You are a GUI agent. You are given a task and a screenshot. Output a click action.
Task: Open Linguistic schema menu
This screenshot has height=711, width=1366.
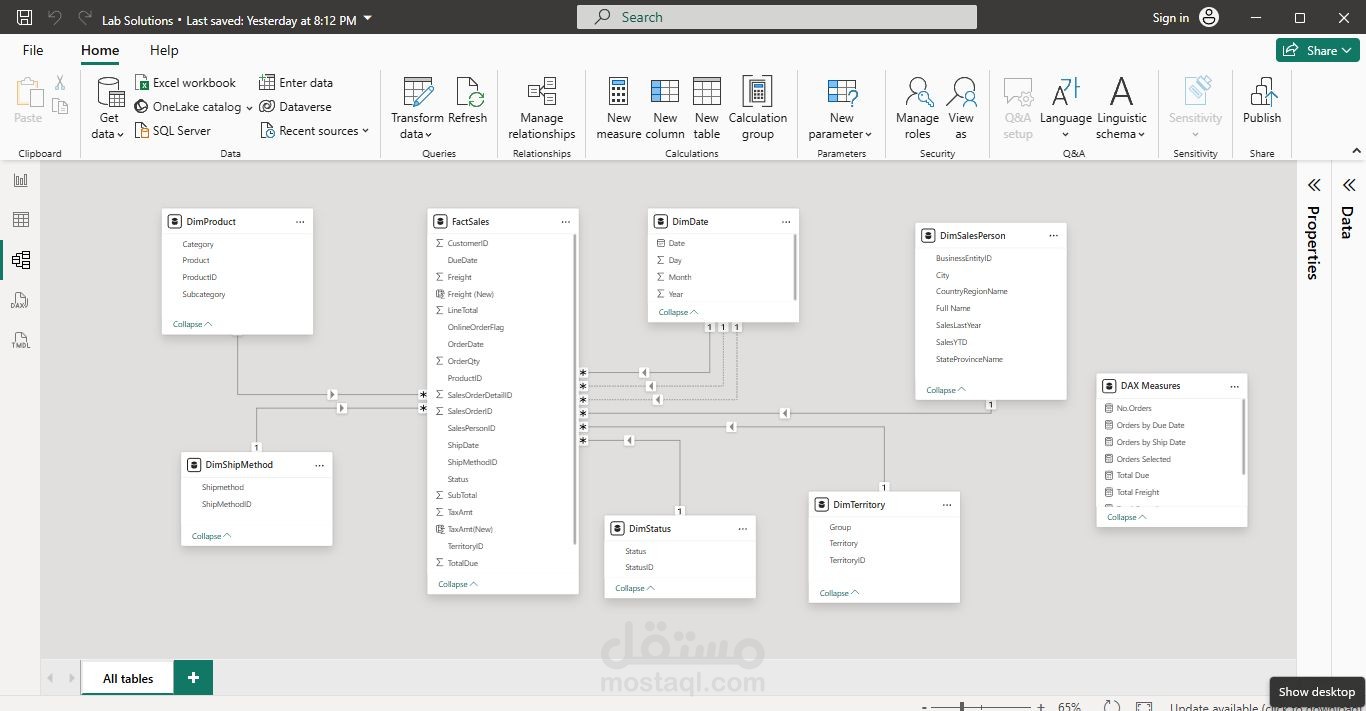tap(1122, 108)
